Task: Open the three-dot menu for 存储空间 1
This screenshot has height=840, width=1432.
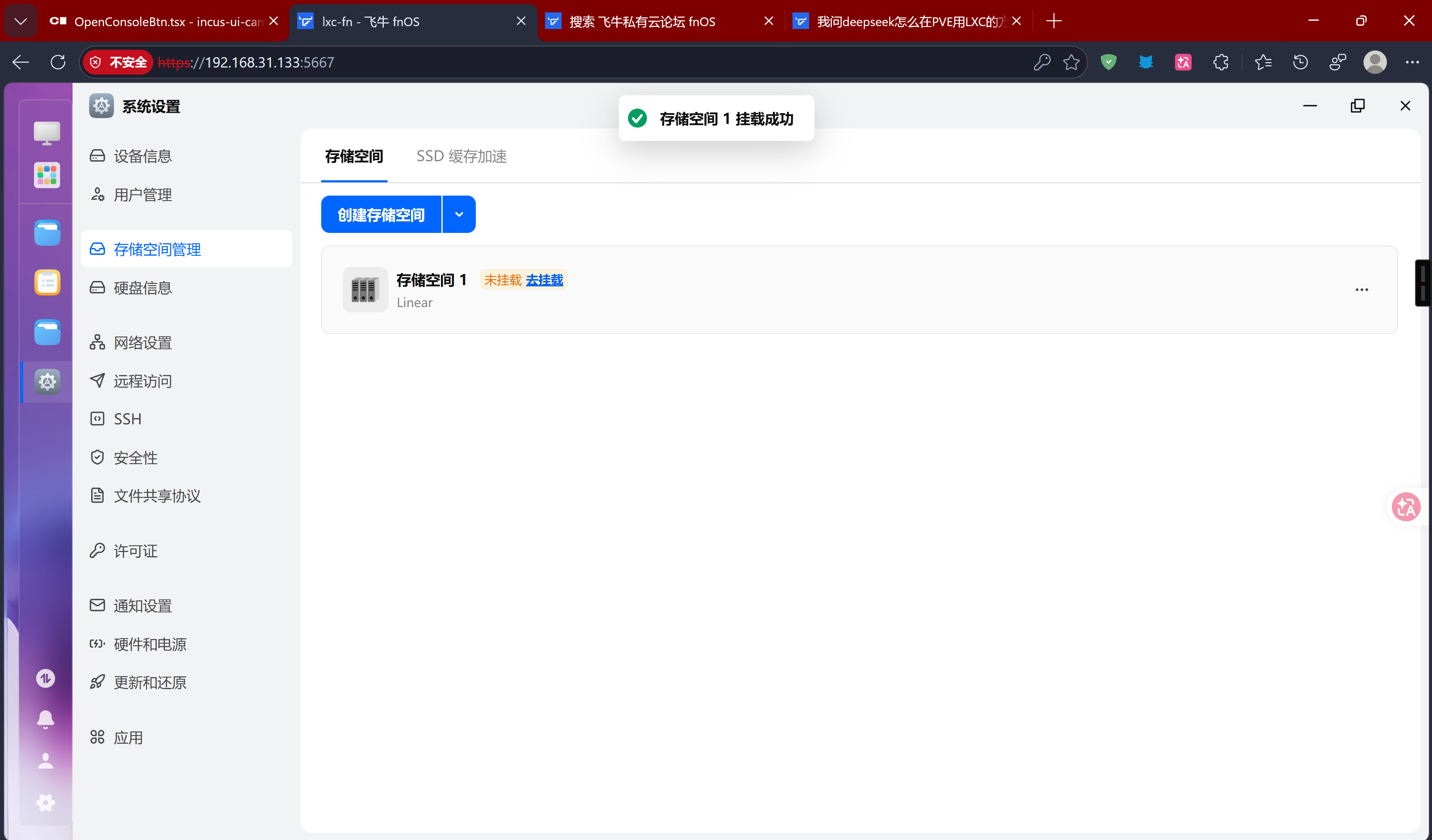Action: coord(1362,290)
